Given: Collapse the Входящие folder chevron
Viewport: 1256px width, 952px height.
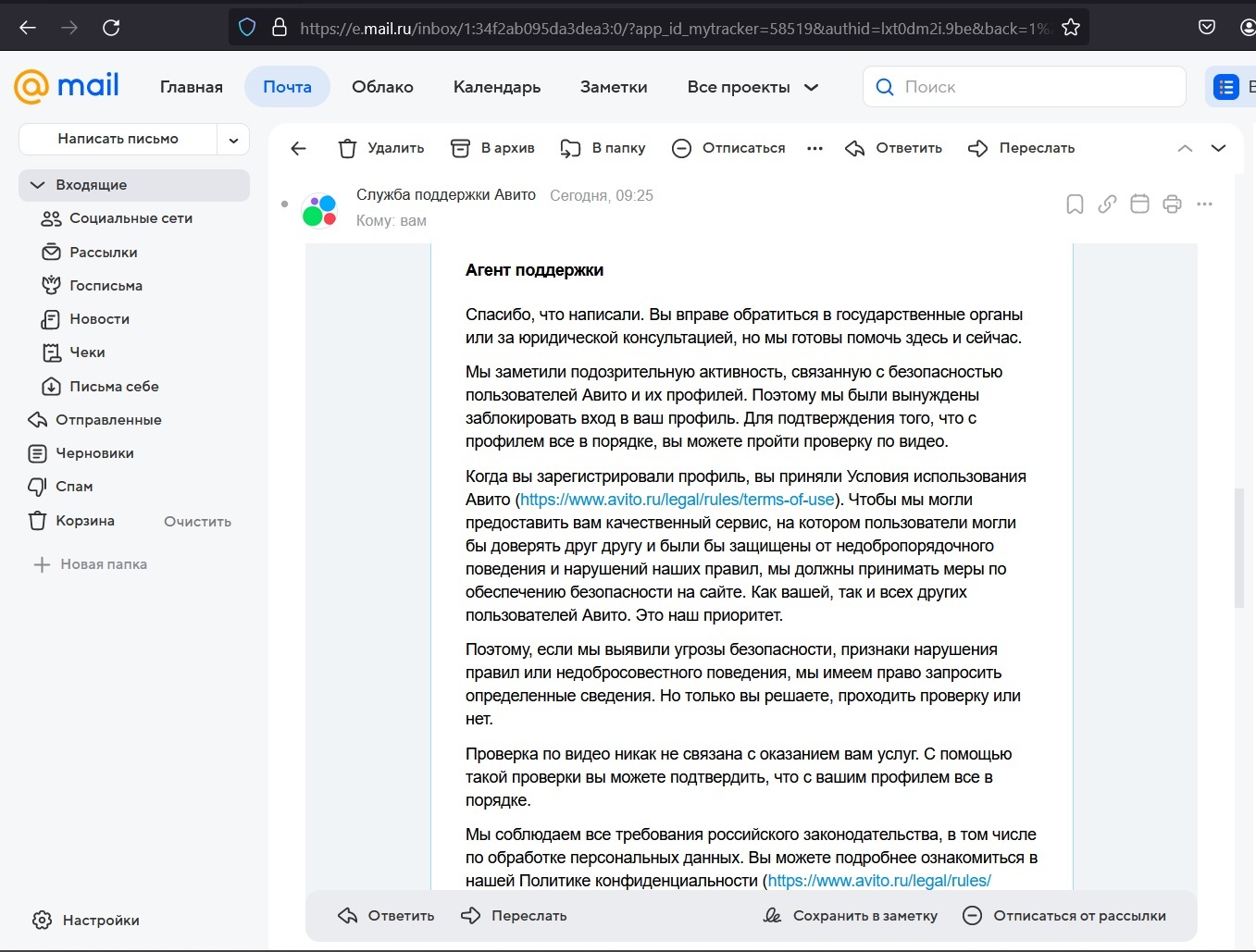Looking at the screenshot, I should tap(37, 185).
